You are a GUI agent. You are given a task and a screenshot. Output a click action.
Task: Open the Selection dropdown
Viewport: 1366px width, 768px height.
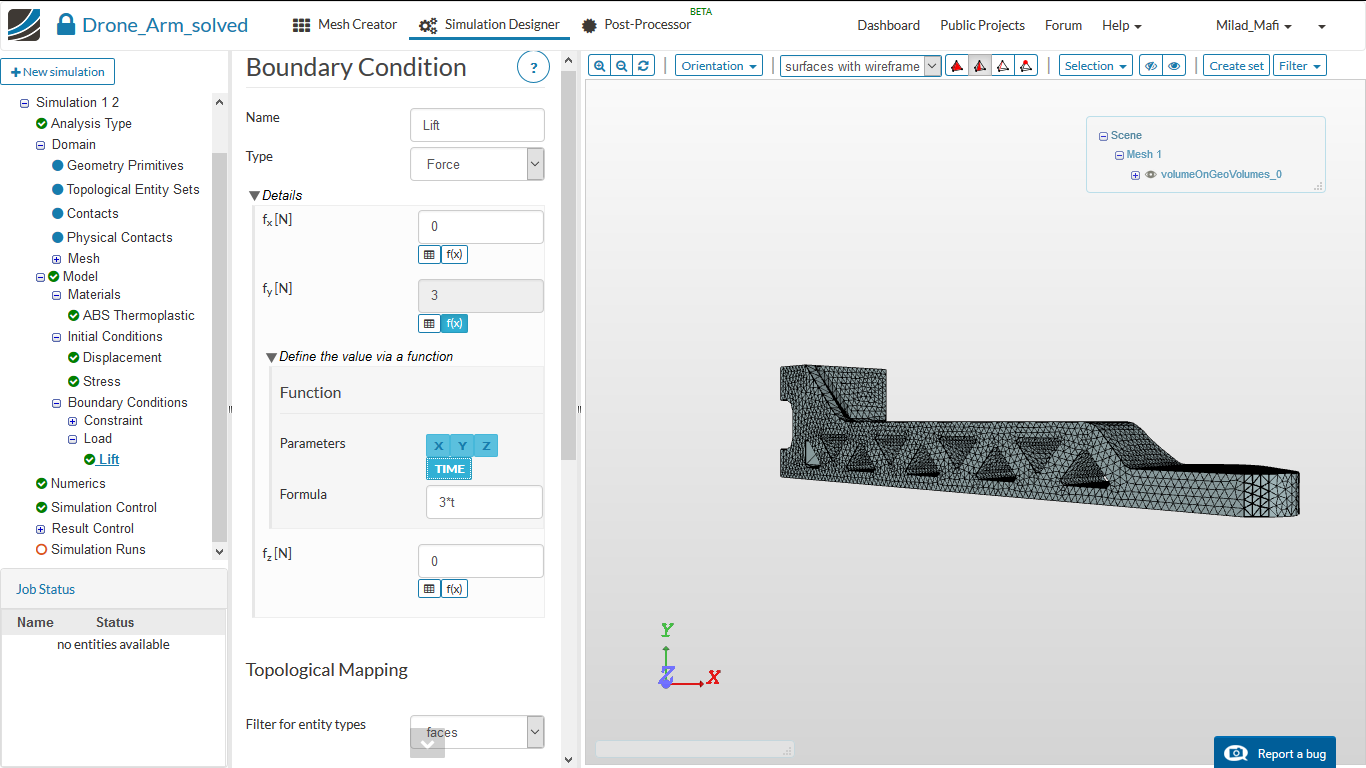click(x=1096, y=66)
